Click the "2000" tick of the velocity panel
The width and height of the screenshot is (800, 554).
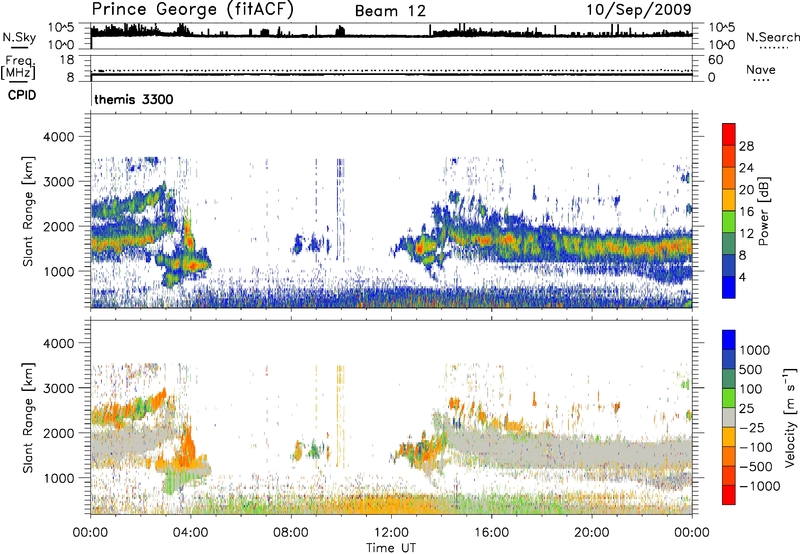click(58, 434)
